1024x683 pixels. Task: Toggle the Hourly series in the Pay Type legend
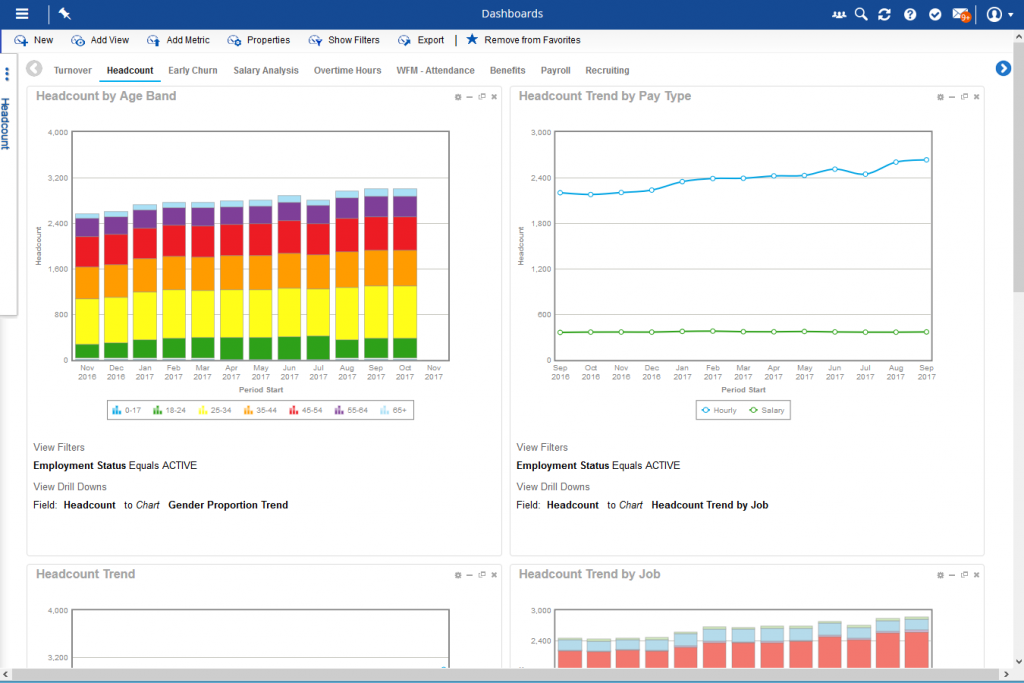[x=717, y=410]
